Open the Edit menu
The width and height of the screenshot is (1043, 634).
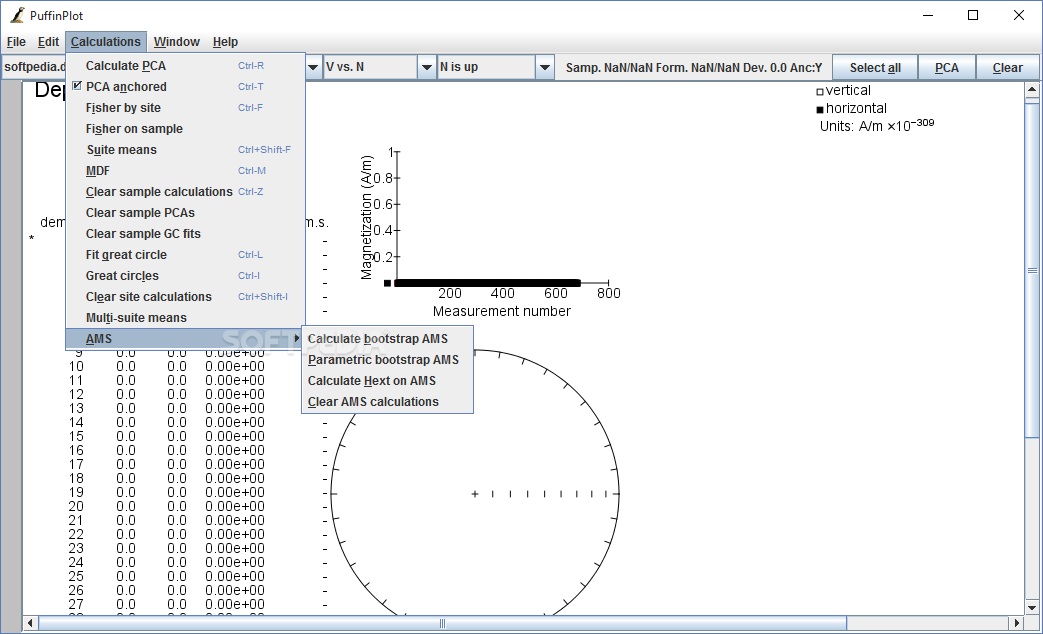pos(48,42)
